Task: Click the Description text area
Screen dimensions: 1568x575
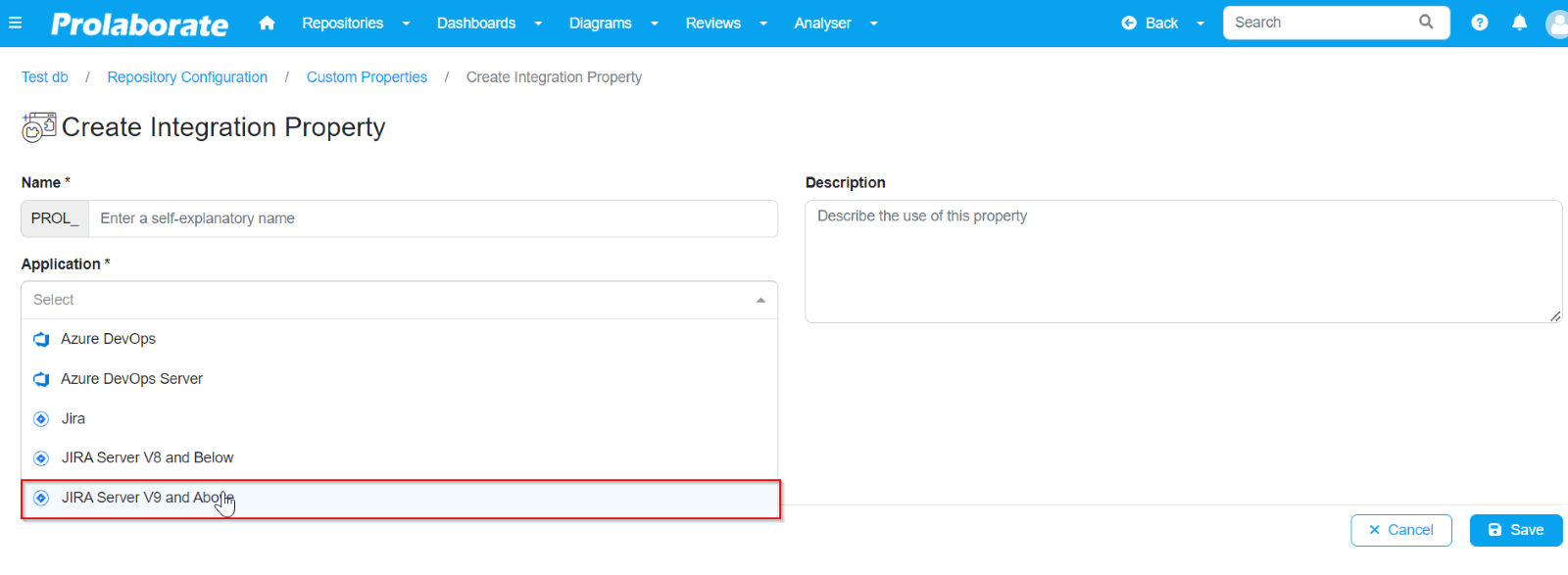Action: tap(1183, 262)
